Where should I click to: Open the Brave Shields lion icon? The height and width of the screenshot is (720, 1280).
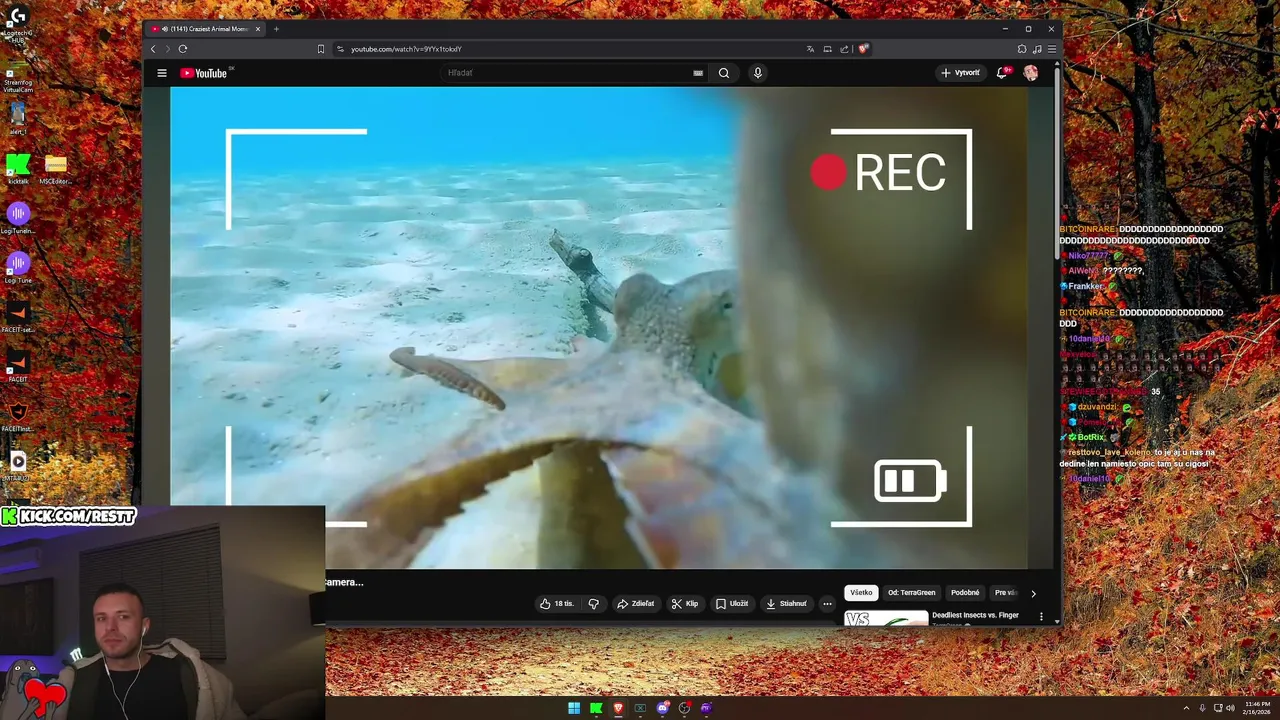pos(863,49)
